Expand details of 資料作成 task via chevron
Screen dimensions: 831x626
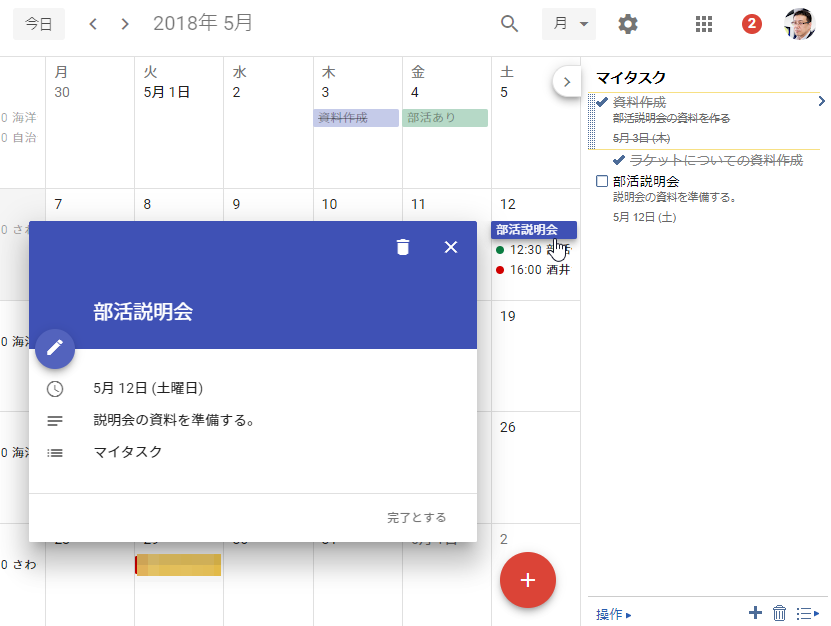(820, 101)
